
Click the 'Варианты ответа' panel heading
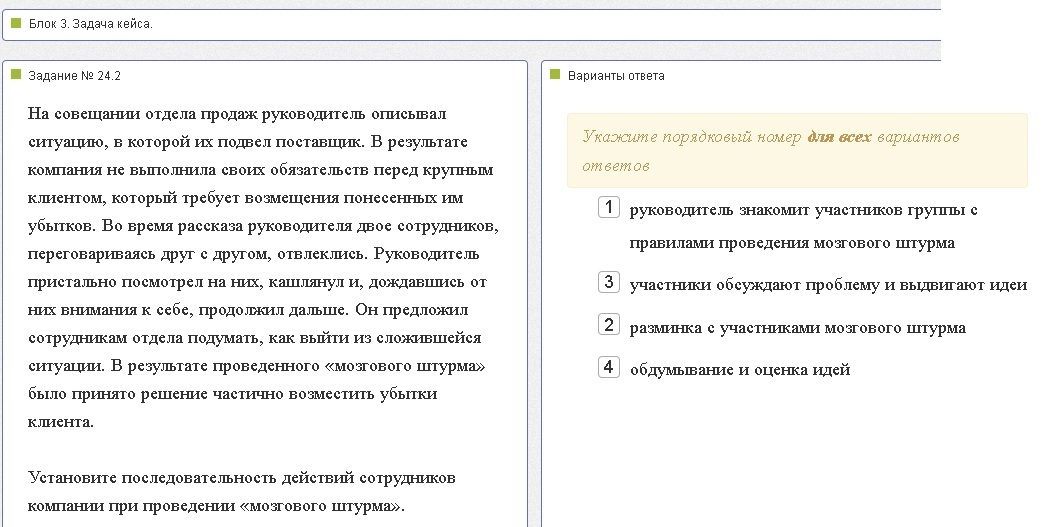tap(616, 76)
